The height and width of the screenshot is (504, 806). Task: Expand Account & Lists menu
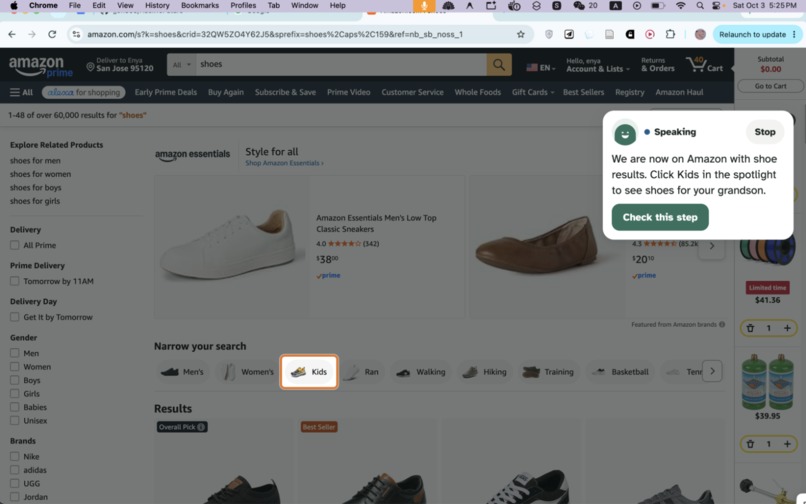point(597,65)
